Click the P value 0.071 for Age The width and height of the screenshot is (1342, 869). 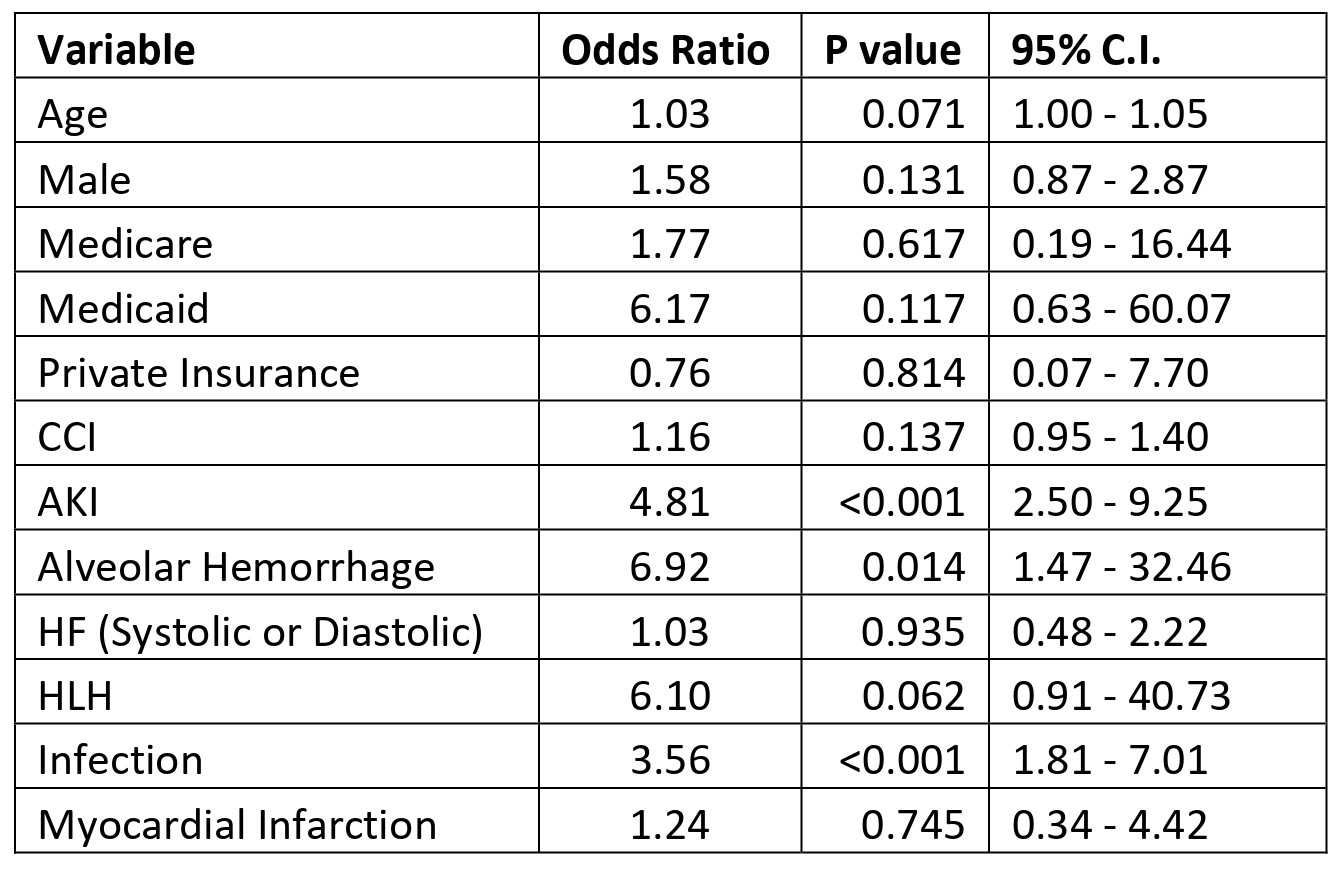tap(915, 114)
